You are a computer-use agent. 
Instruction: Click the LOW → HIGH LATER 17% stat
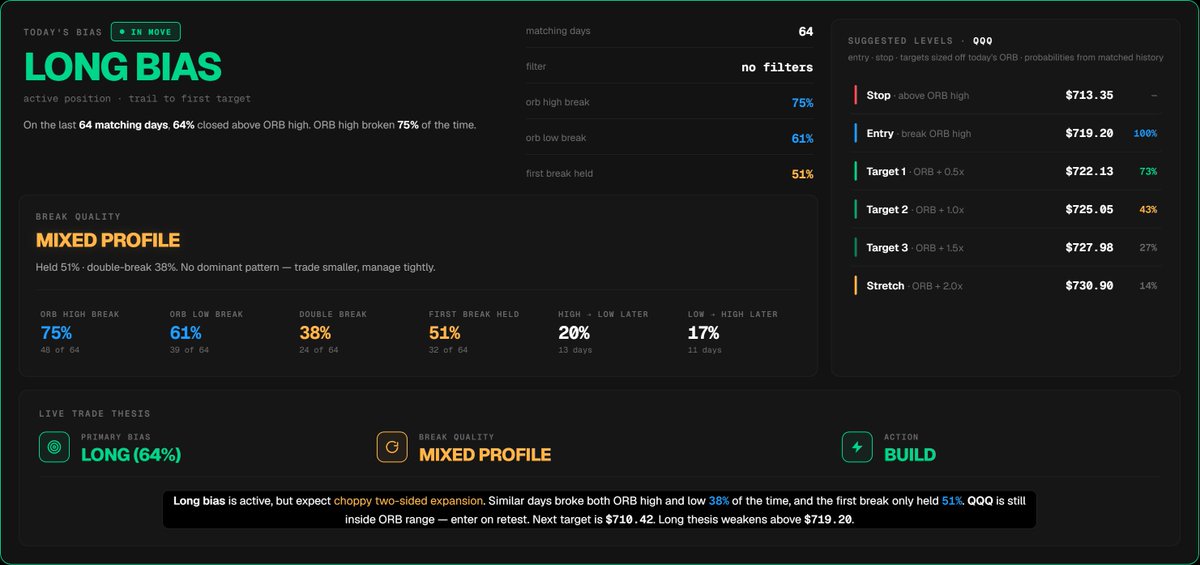point(703,333)
